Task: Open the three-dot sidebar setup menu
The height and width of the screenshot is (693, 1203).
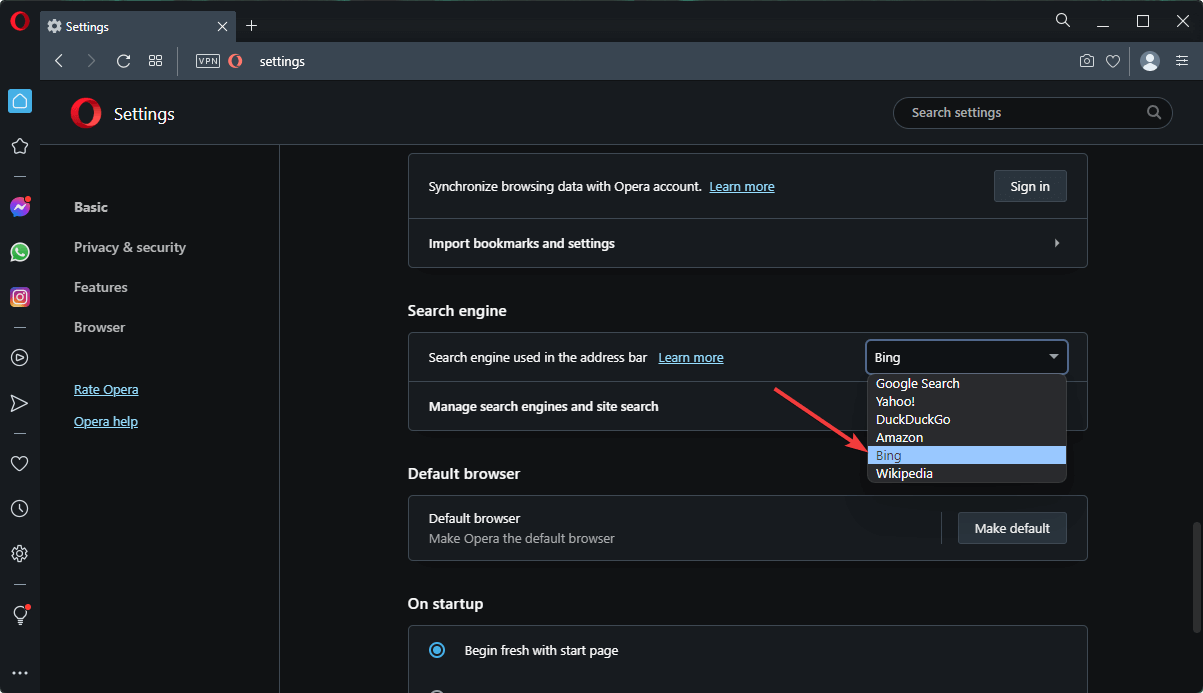Action: [19, 674]
